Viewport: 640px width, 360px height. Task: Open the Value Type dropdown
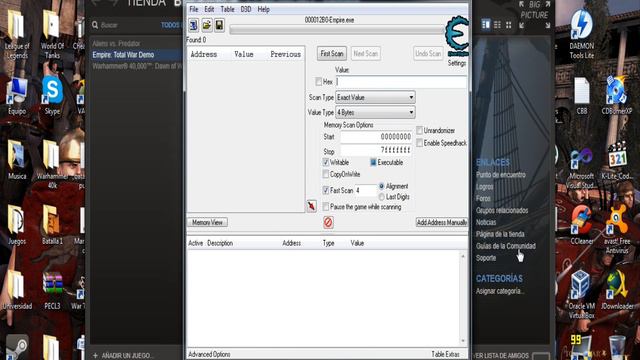(375, 112)
